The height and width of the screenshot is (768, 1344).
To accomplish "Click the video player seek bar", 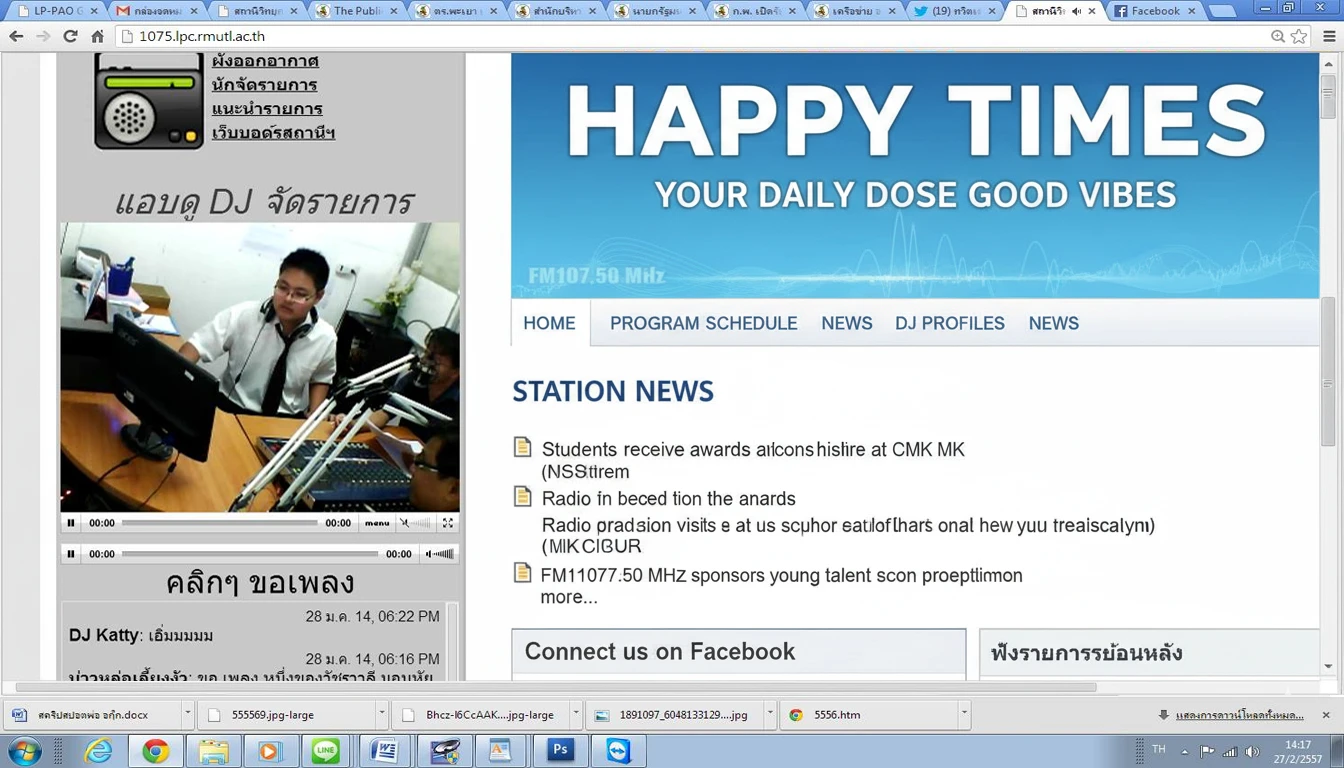I will coord(219,523).
